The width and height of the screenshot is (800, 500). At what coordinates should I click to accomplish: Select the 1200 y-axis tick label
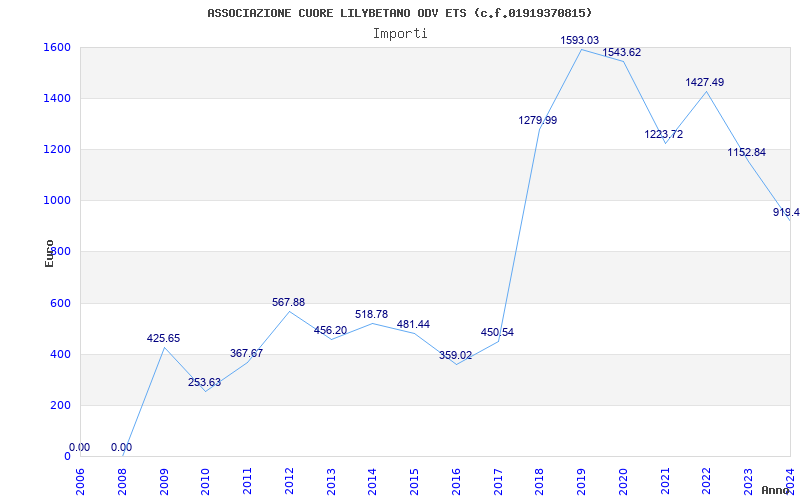tap(57, 149)
